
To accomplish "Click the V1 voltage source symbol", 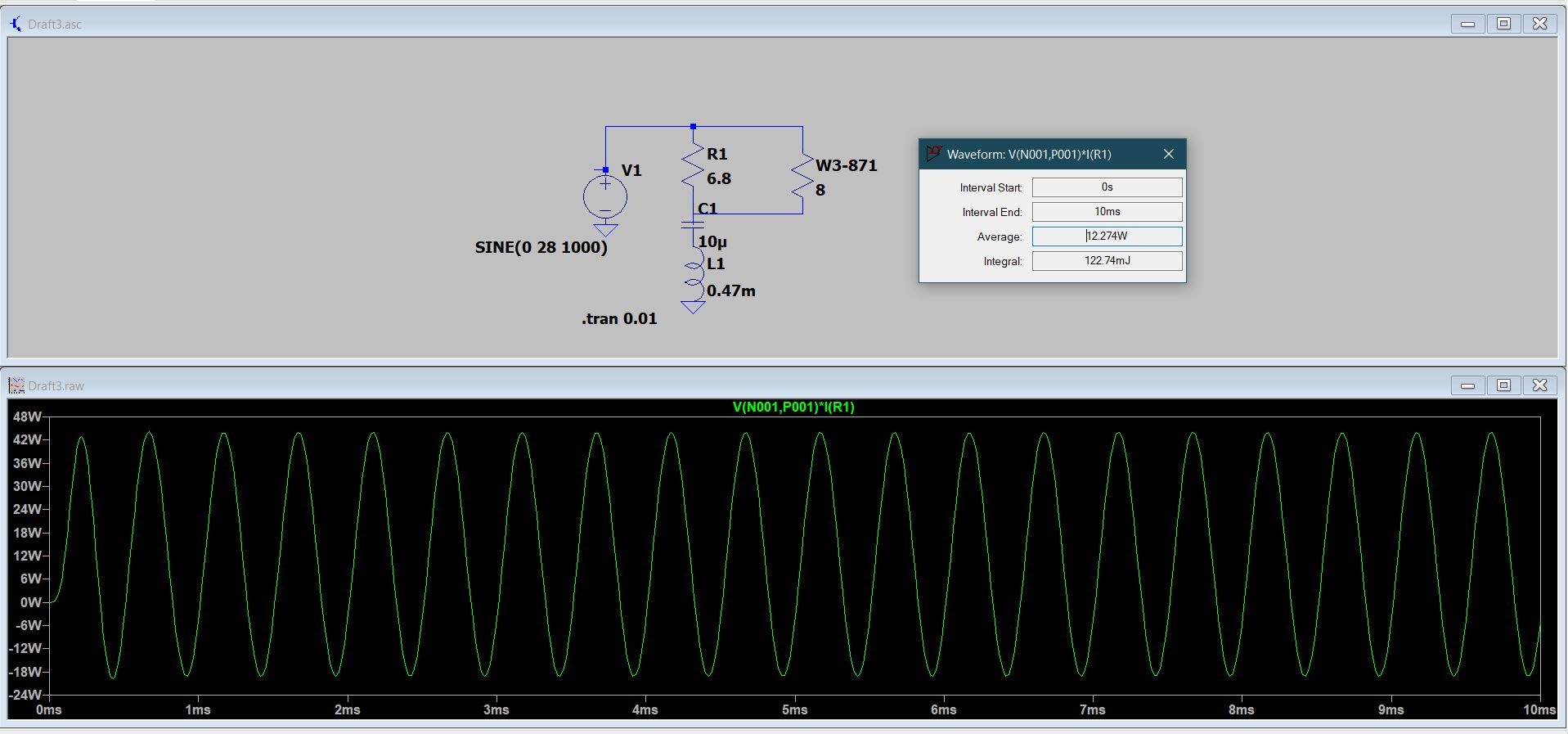I will (x=605, y=197).
